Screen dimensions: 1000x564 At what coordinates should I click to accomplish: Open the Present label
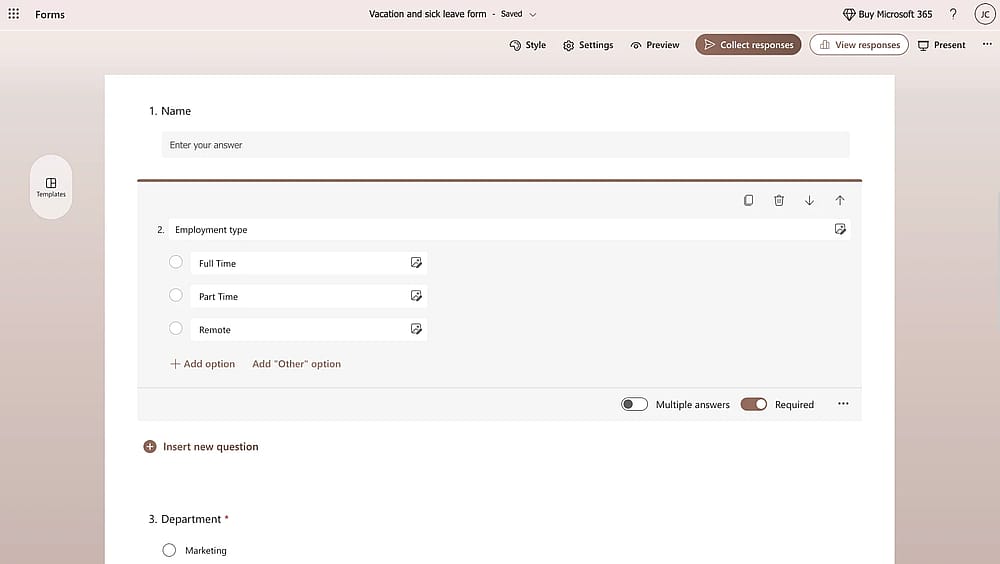point(949,45)
